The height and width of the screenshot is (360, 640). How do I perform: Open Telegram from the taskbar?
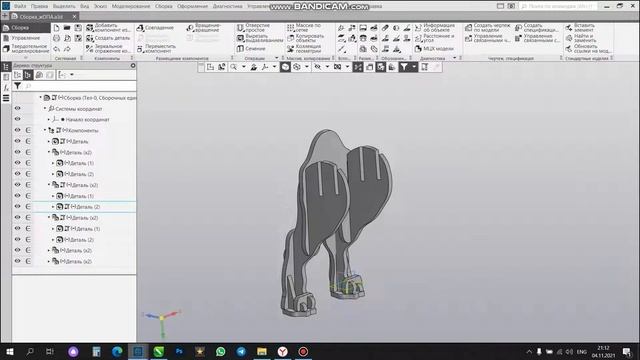(x=241, y=351)
